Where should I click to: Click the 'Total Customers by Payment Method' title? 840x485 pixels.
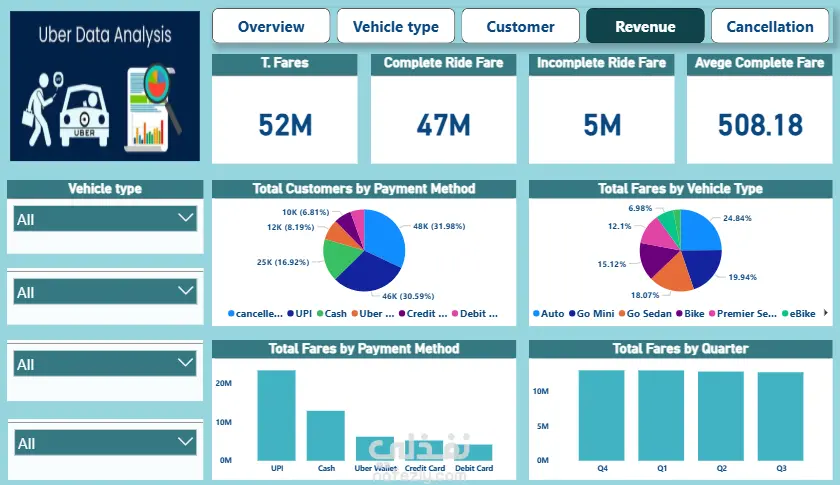[364, 189]
